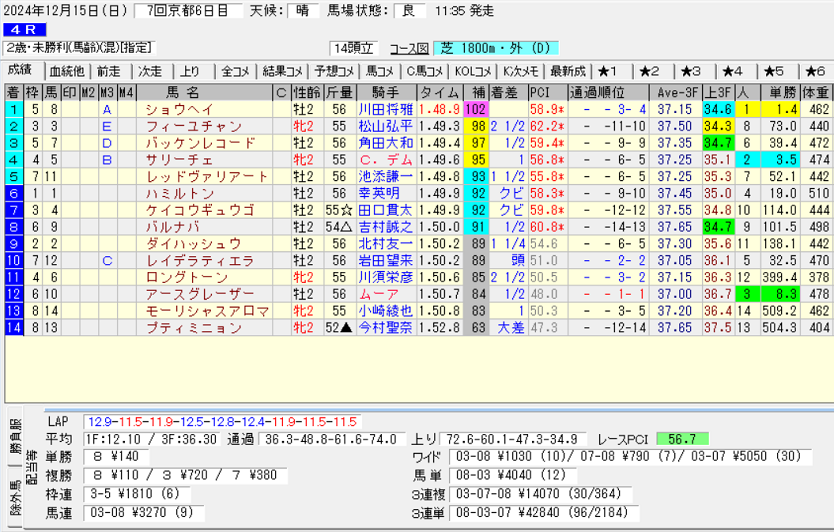Open the ★1 star tab
Viewport: 834px width, 532px height.
[608, 71]
